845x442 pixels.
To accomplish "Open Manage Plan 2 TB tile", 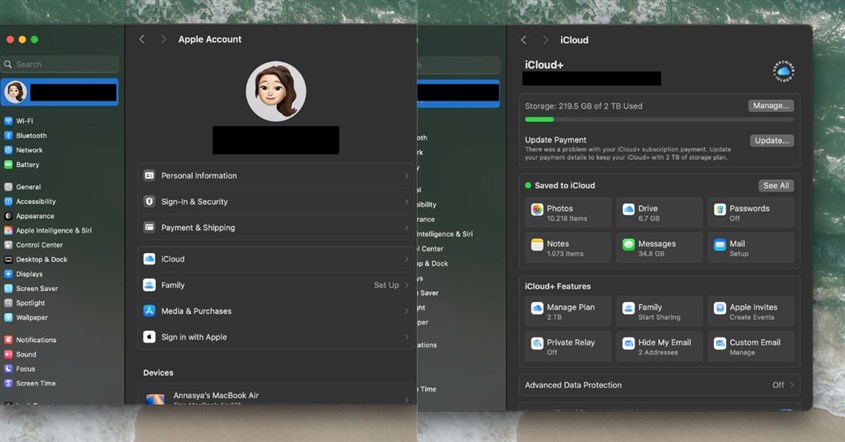I will [568, 311].
